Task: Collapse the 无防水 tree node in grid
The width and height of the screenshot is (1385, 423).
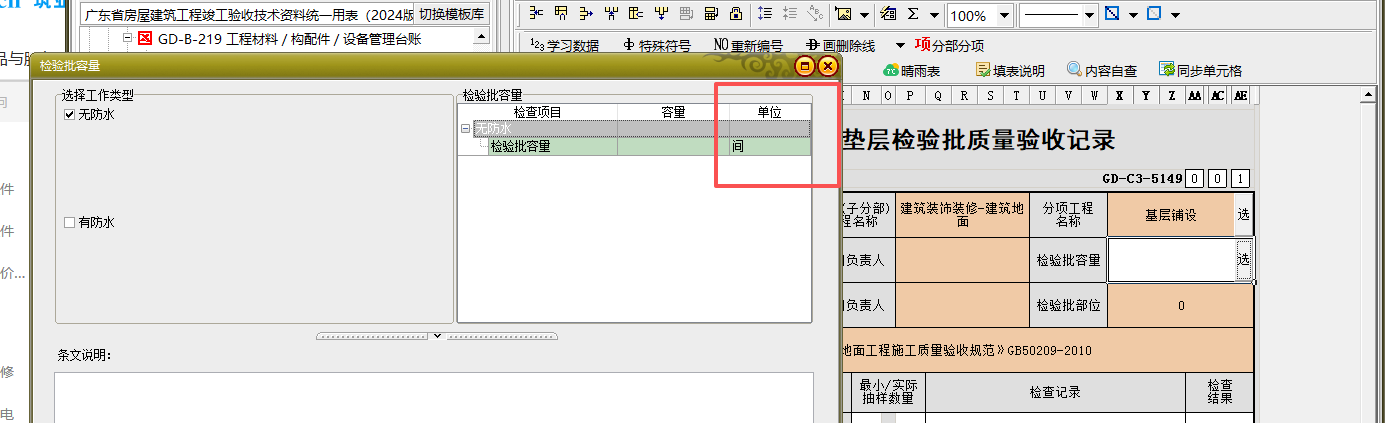Action: 465,129
